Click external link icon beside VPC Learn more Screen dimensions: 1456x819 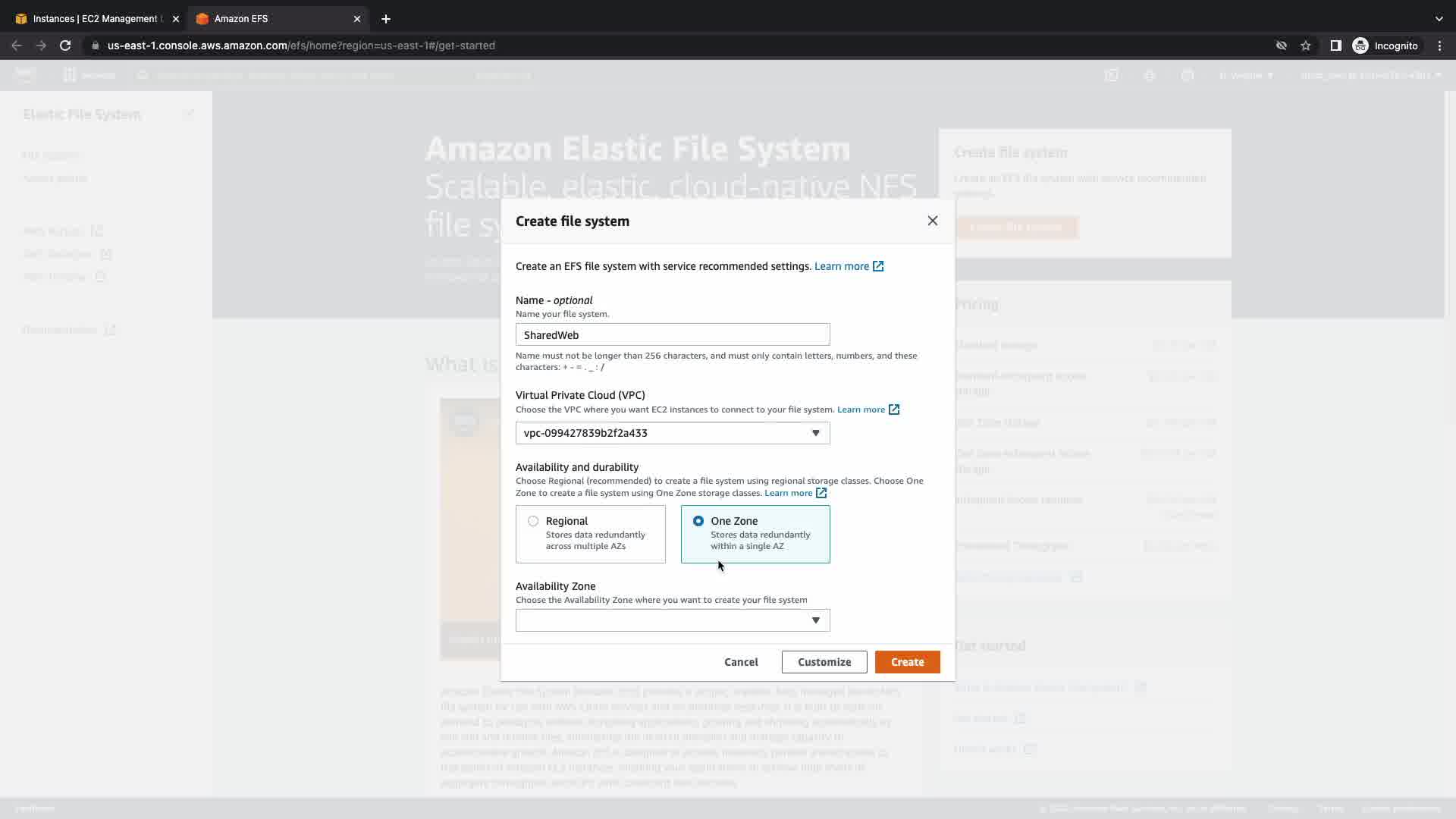click(x=894, y=409)
